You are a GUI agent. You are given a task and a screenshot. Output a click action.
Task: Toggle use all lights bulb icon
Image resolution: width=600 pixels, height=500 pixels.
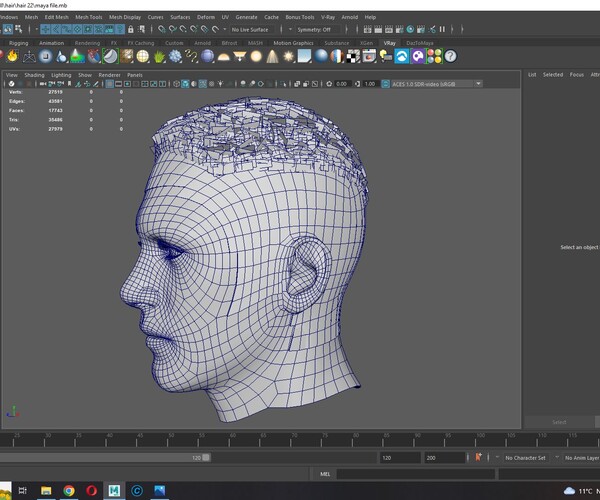220,84
